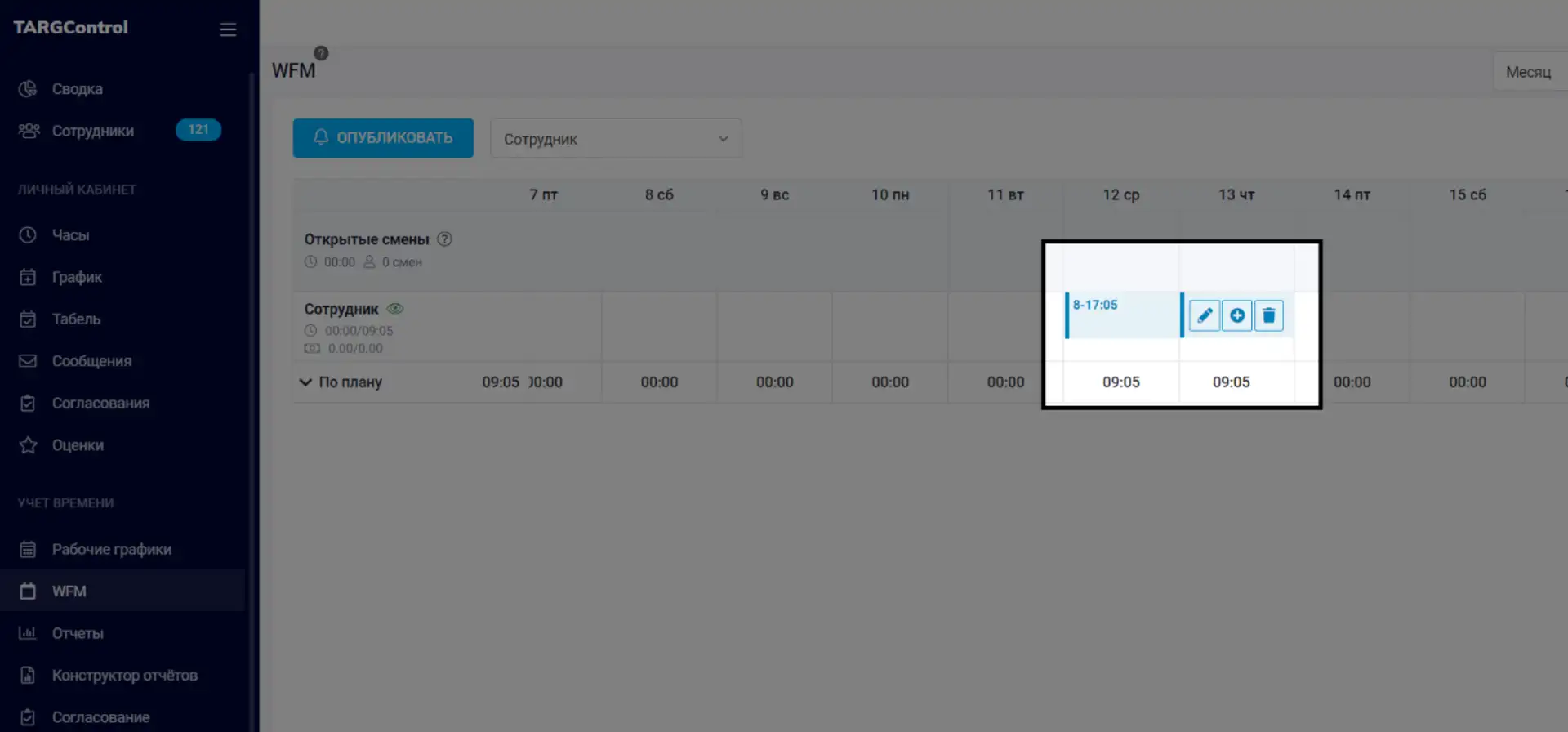The width and height of the screenshot is (1568, 732).
Task: Click the ОПУБЛИКОВАТЬ publish button
Action: coord(383,138)
